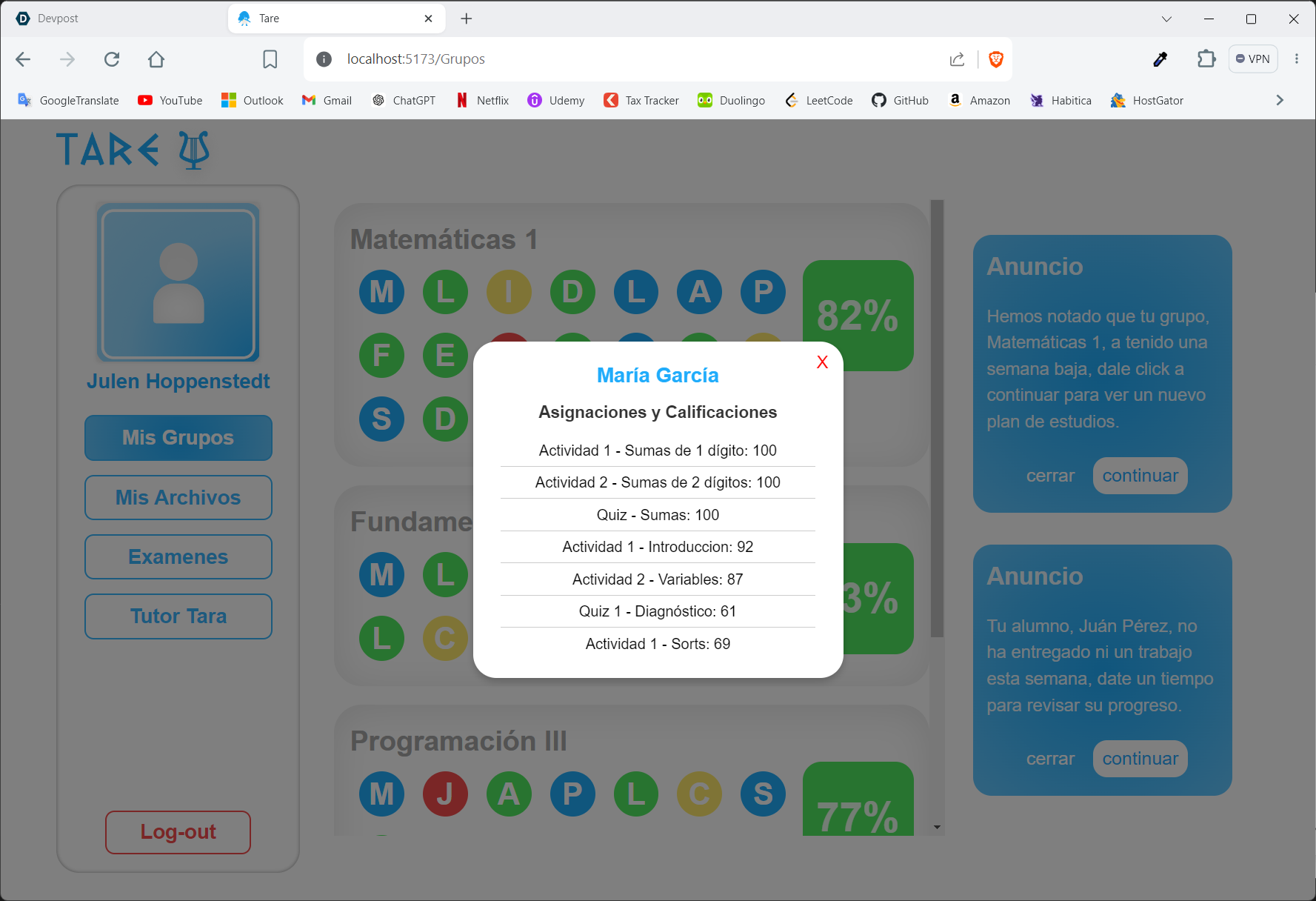Select the yellow I student circle in Matemáticas 1

[509, 291]
